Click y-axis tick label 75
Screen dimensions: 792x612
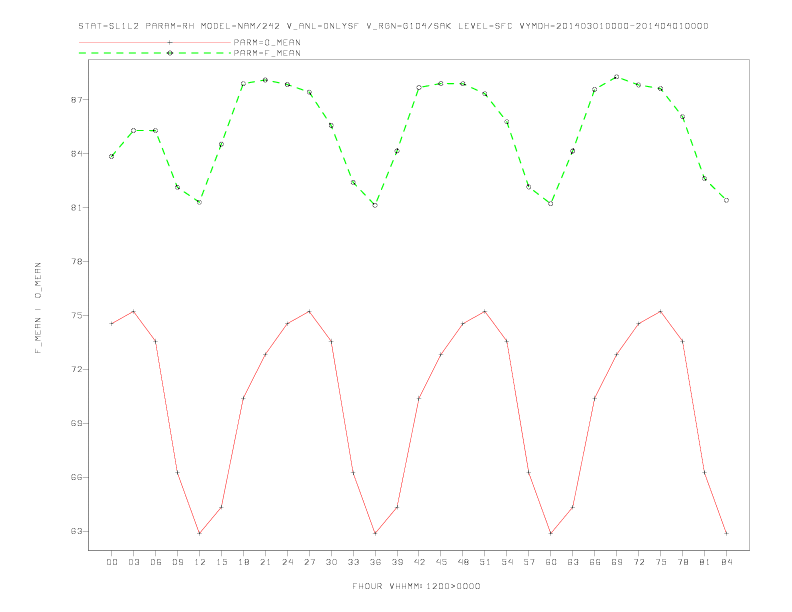click(x=76, y=316)
